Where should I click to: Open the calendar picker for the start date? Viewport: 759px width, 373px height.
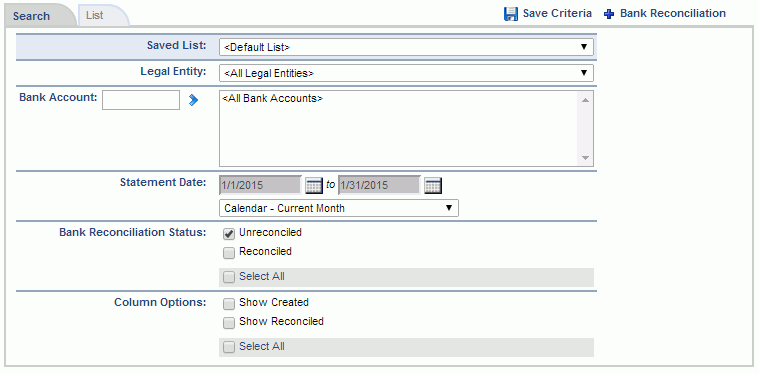[314, 185]
